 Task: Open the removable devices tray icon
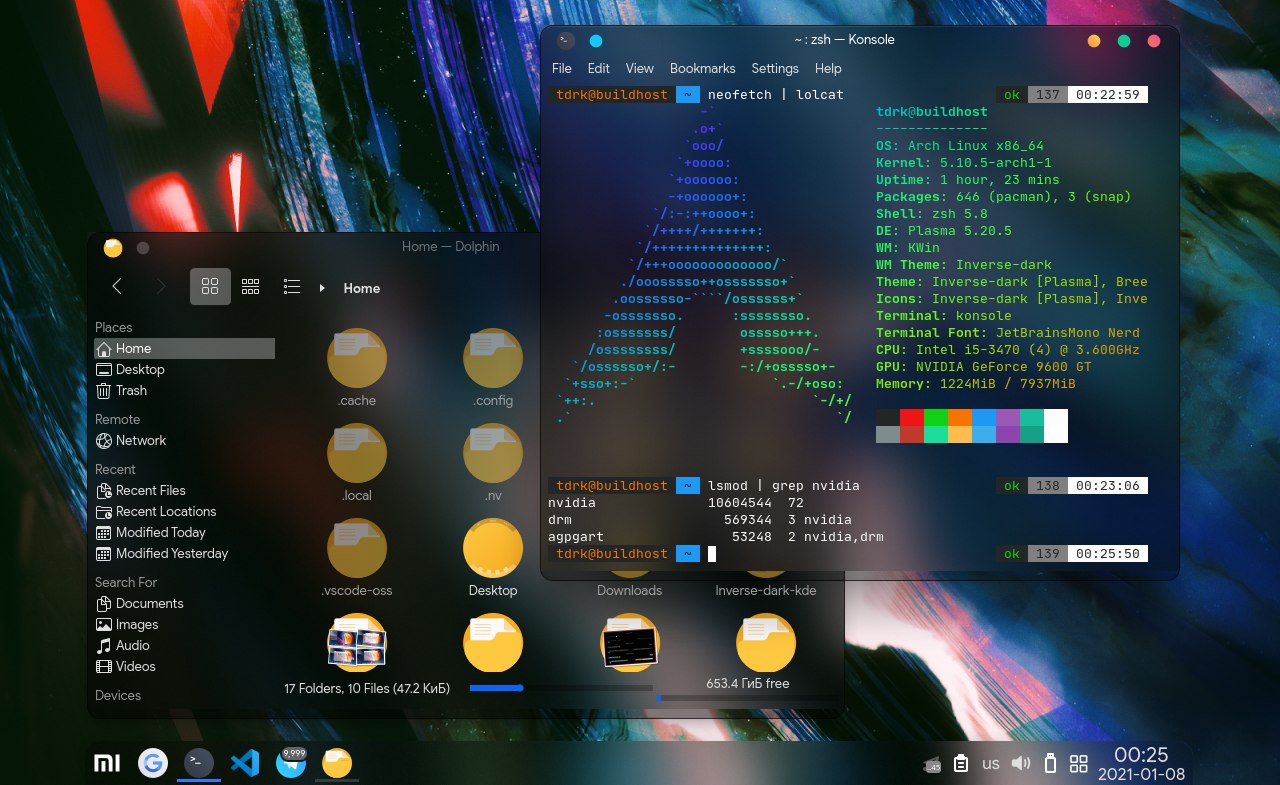[x=1050, y=764]
